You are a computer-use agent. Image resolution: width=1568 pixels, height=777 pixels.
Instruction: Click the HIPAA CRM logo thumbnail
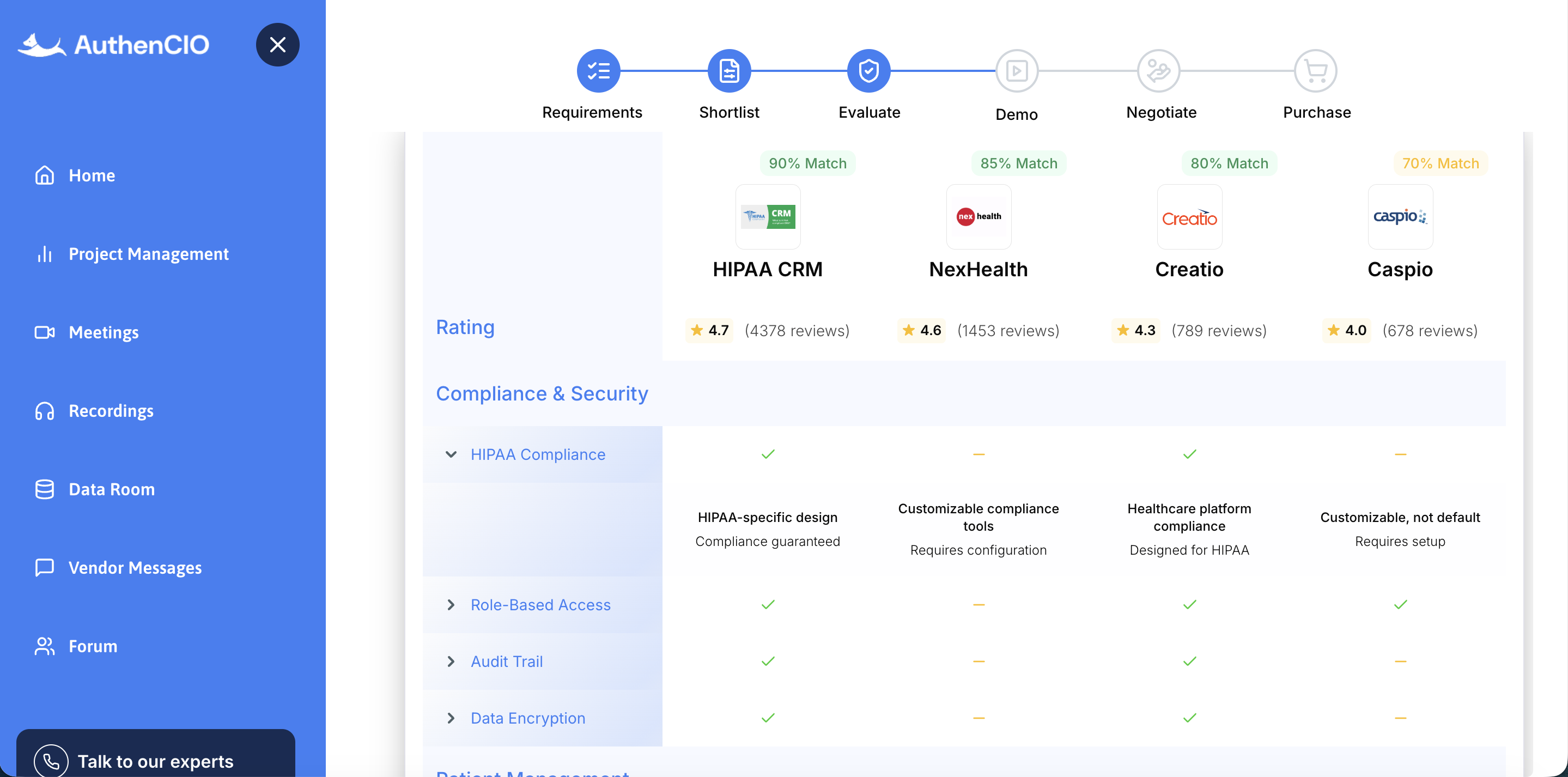click(768, 217)
